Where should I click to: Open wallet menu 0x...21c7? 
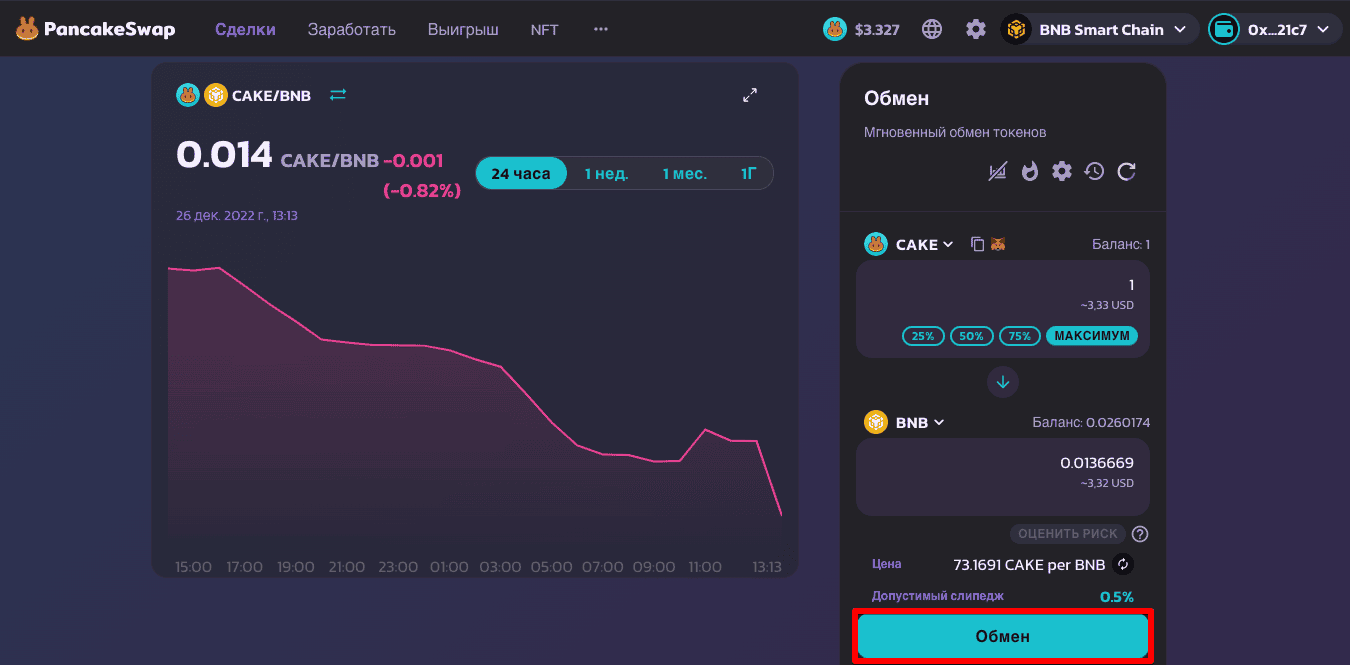[1273, 29]
